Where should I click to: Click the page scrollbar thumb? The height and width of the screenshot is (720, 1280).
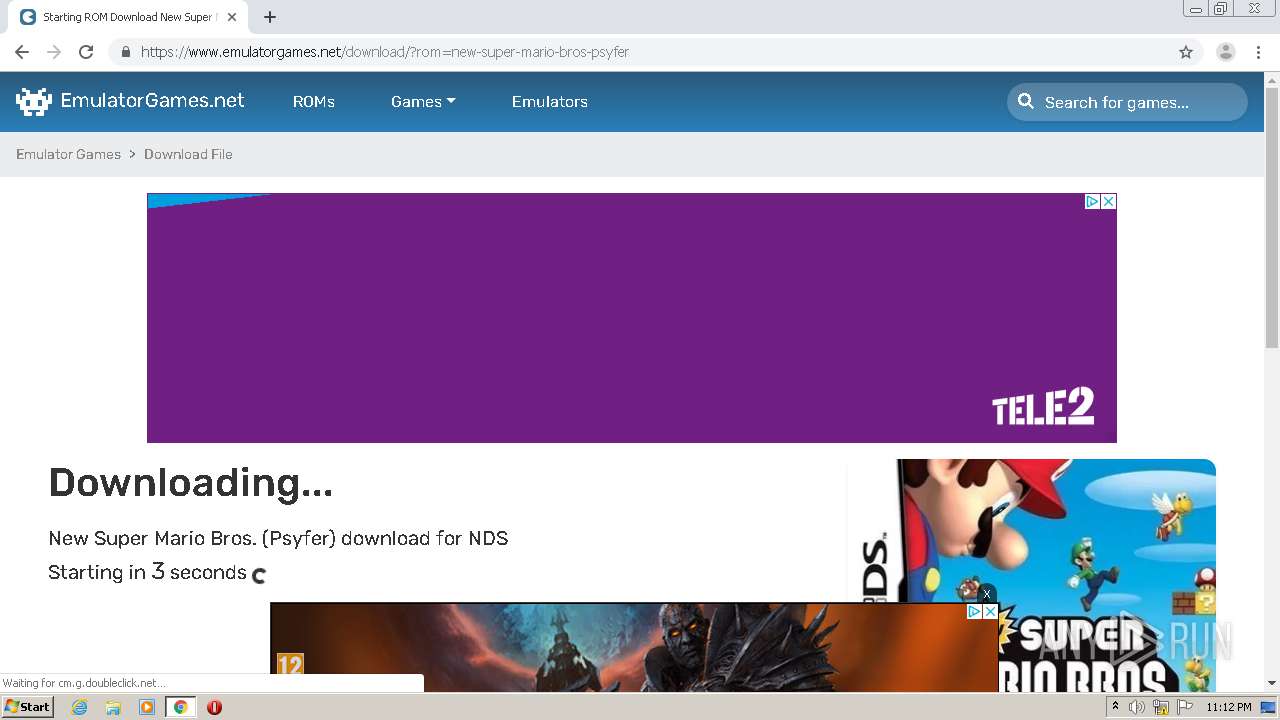coord(1272,217)
